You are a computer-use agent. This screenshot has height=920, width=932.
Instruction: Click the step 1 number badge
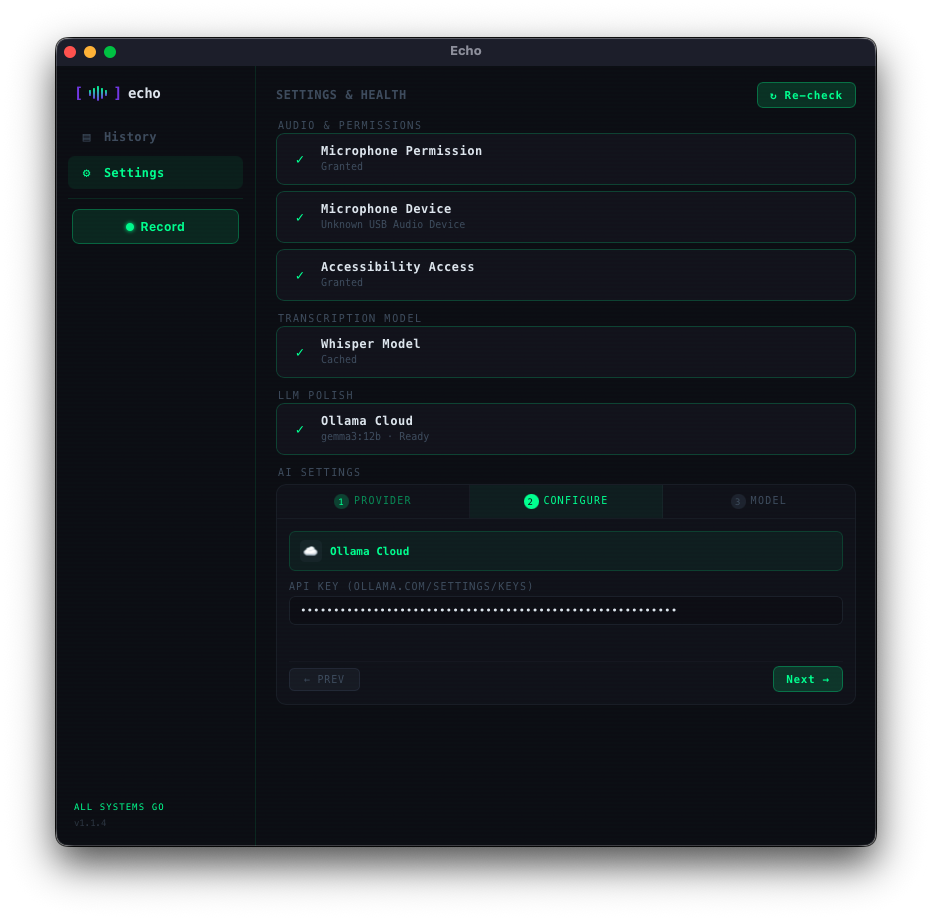(x=341, y=502)
